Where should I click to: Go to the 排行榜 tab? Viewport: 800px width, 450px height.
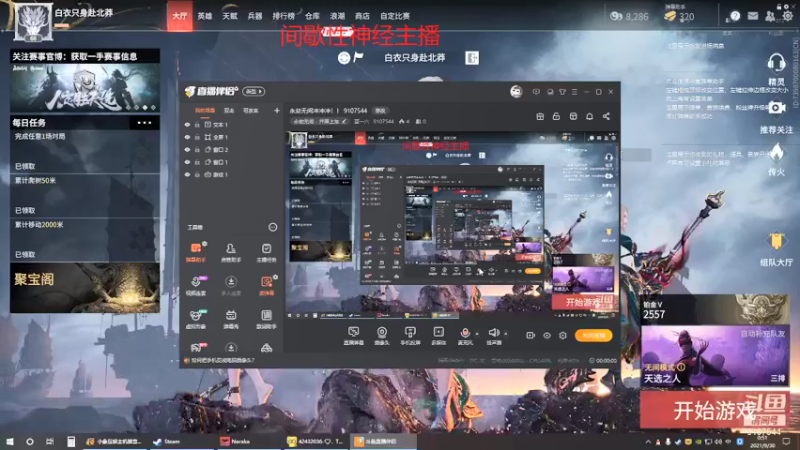pos(283,16)
